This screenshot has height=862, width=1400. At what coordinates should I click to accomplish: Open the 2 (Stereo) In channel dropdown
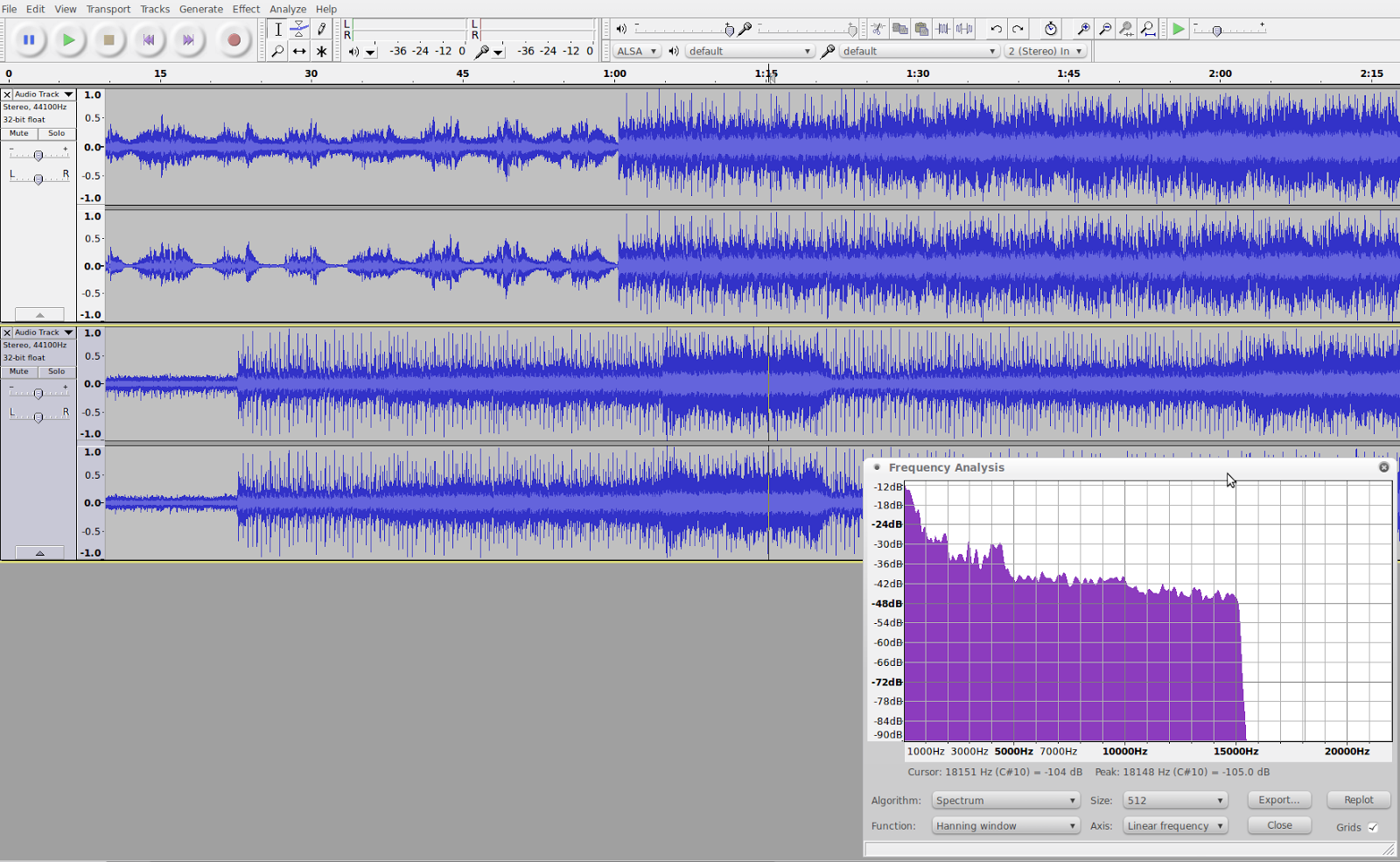coord(1046,51)
